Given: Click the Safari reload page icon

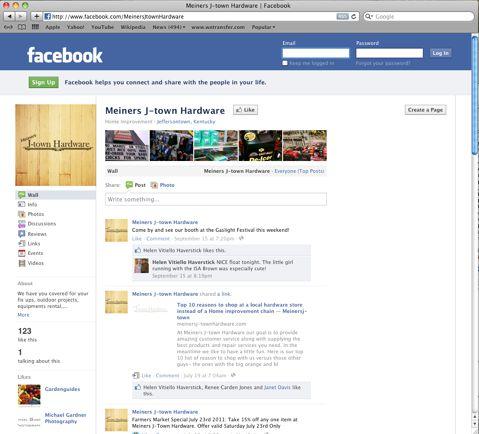Looking at the screenshot, I should click(354, 16).
